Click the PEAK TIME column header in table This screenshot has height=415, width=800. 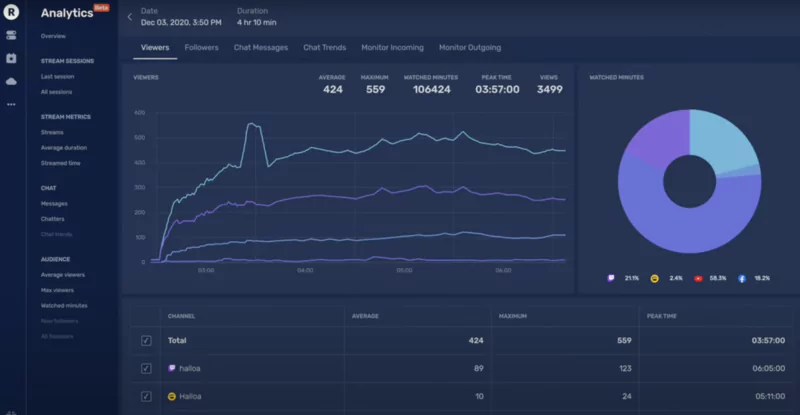pos(662,316)
